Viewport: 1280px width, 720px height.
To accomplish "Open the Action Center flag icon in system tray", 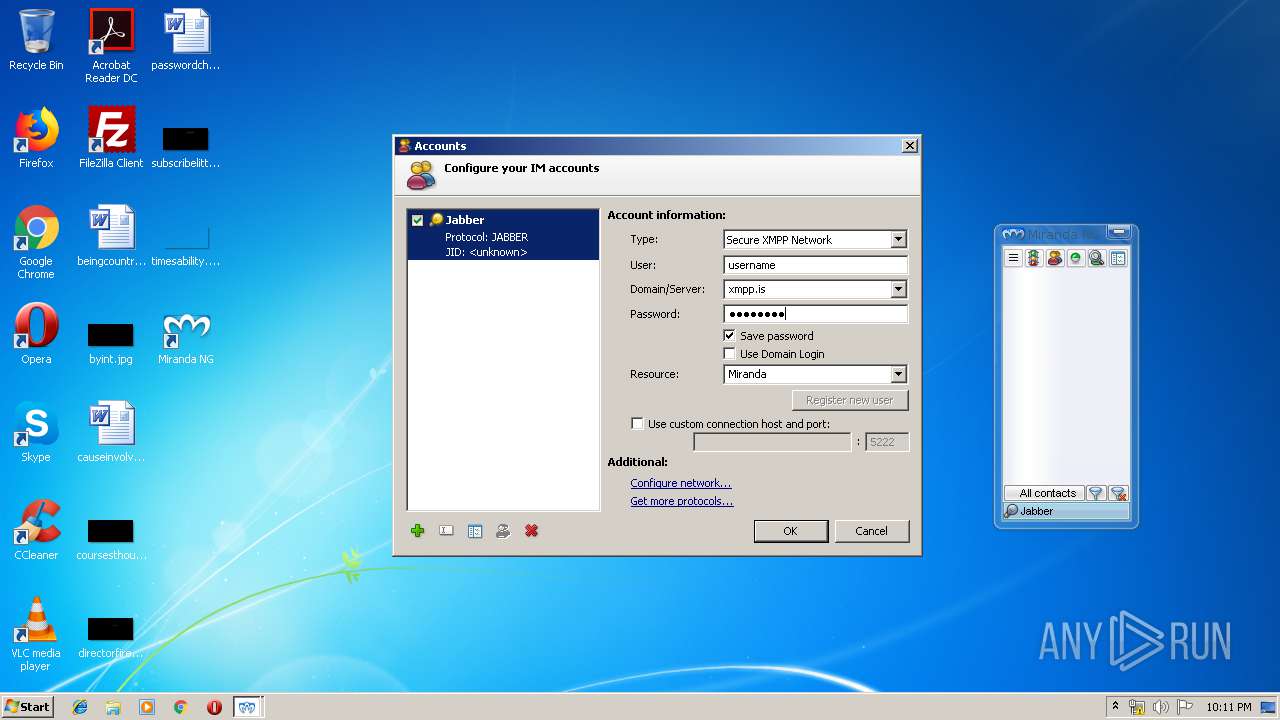I will pyautogui.click(x=1185, y=707).
